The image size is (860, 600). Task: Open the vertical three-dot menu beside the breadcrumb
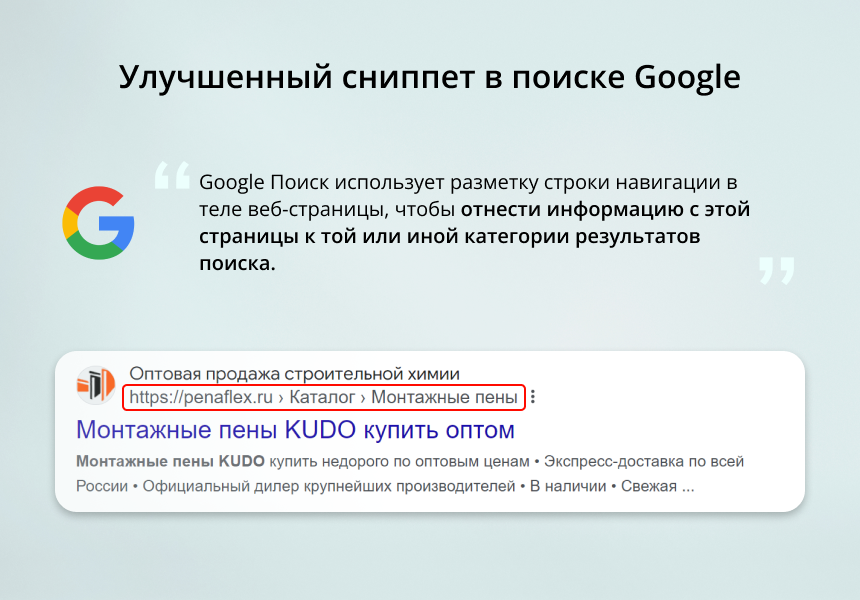[x=534, y=396]
